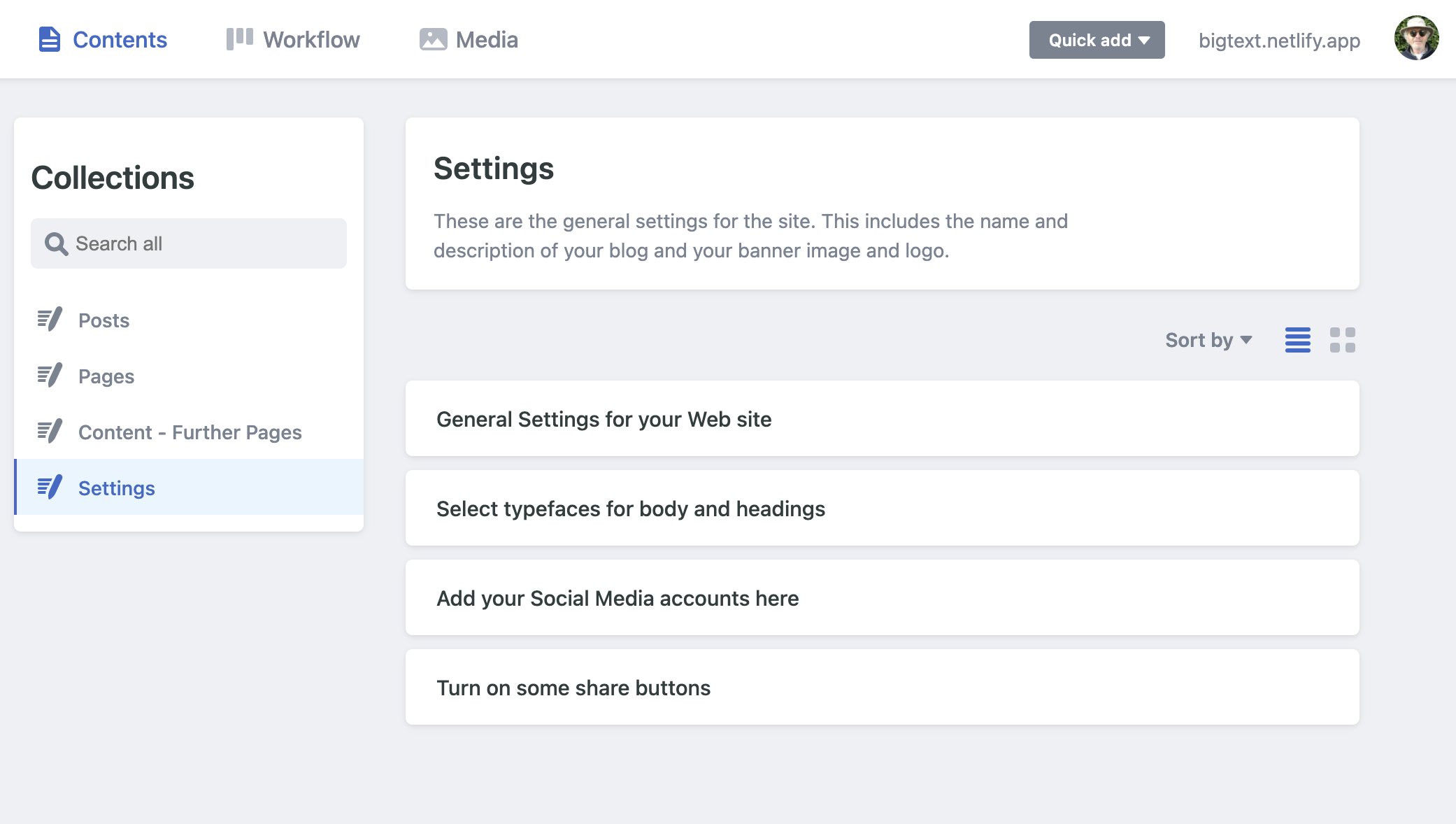This screenshot has height=824, width=1456.
Task: Click the Content - Further Pages icon
Action: point(50,432)
